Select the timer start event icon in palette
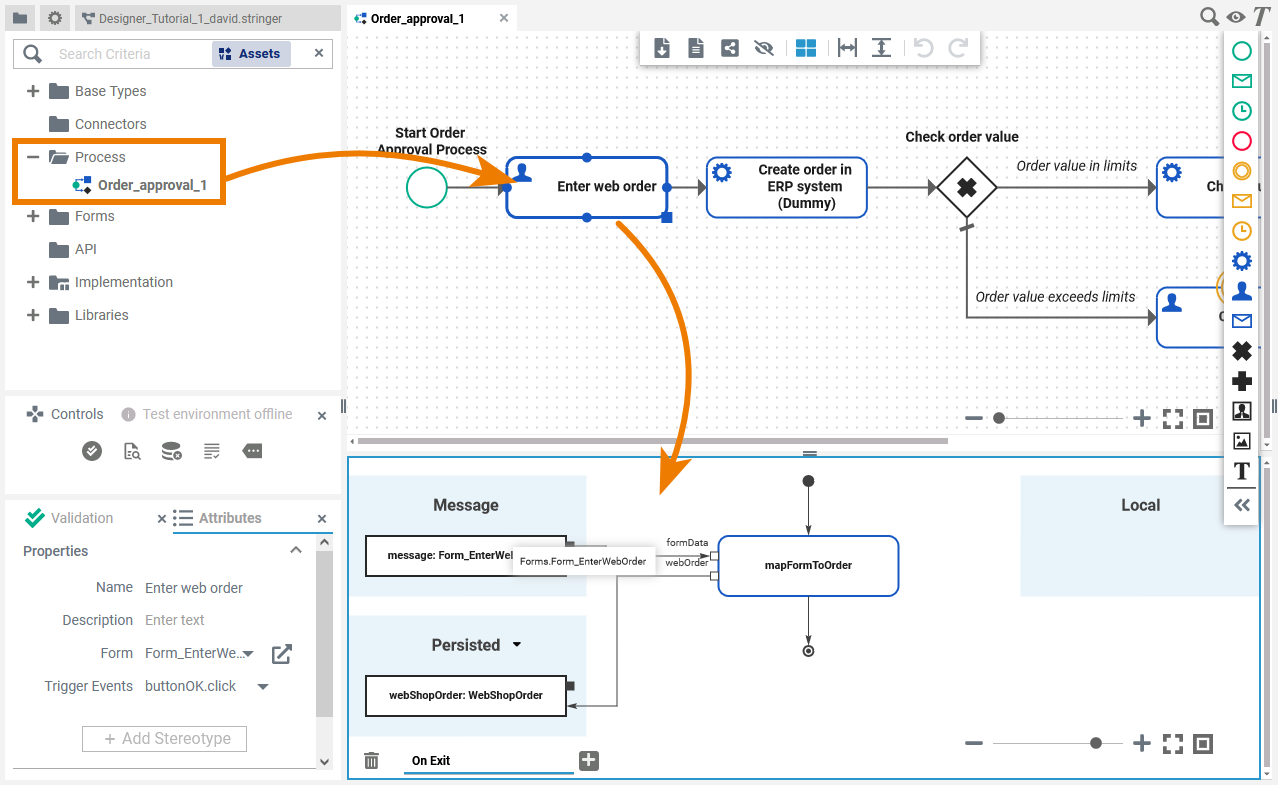 pos(1241,111)
